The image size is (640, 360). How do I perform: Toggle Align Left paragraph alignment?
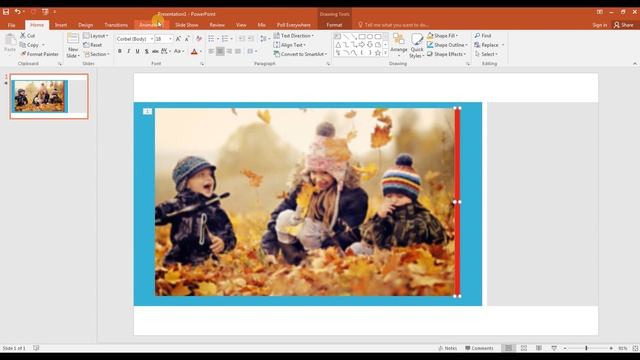tap(211, 51)
